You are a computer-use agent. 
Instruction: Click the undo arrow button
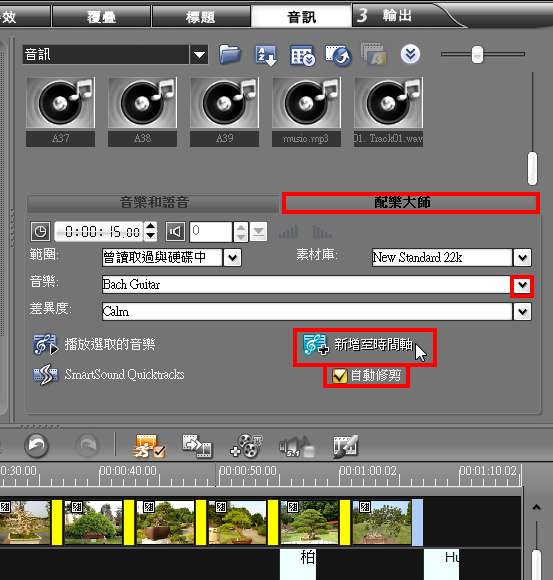click(x=36, y=445)
